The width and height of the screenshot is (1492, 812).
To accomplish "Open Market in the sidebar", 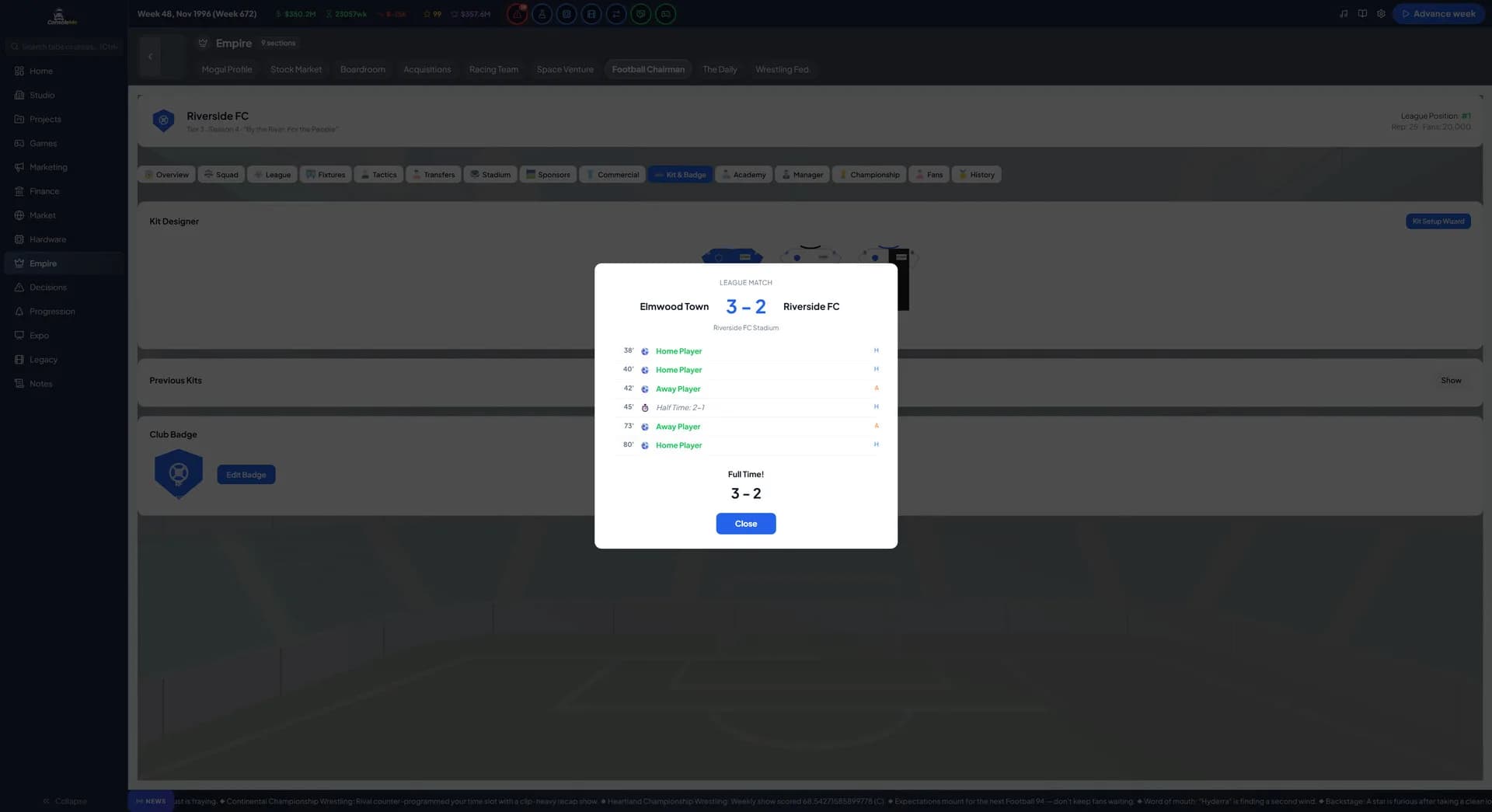I will (x=64, y=215).
